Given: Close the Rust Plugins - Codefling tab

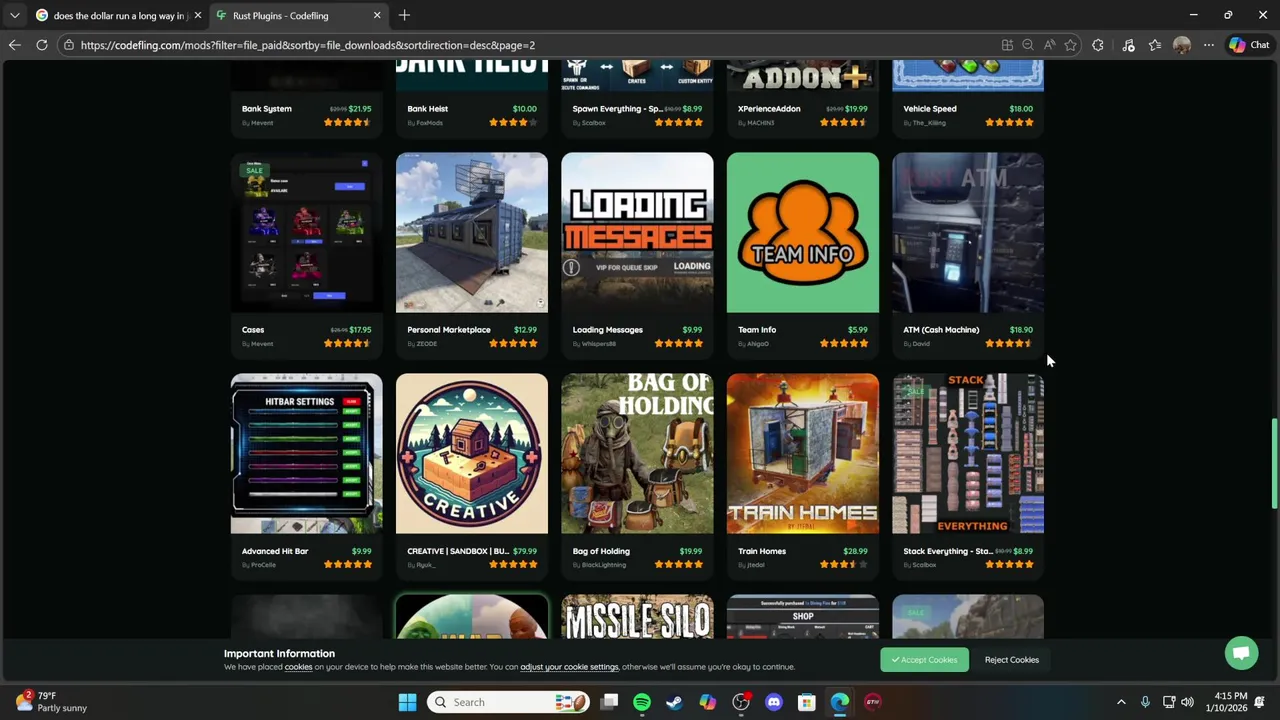Looking at the screenshot, I should [x=377, y=15].
